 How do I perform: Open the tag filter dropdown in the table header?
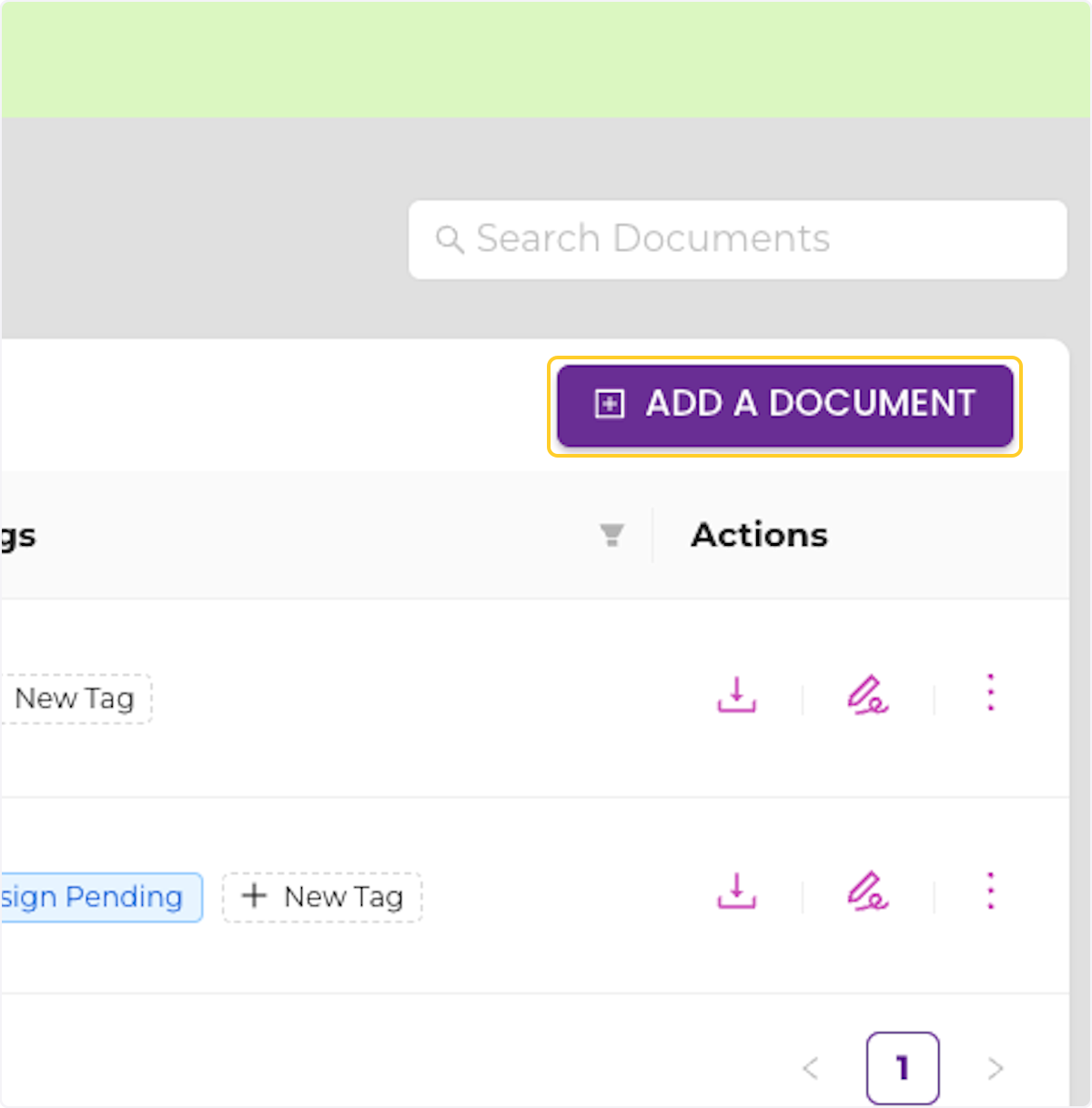(612, 535)
